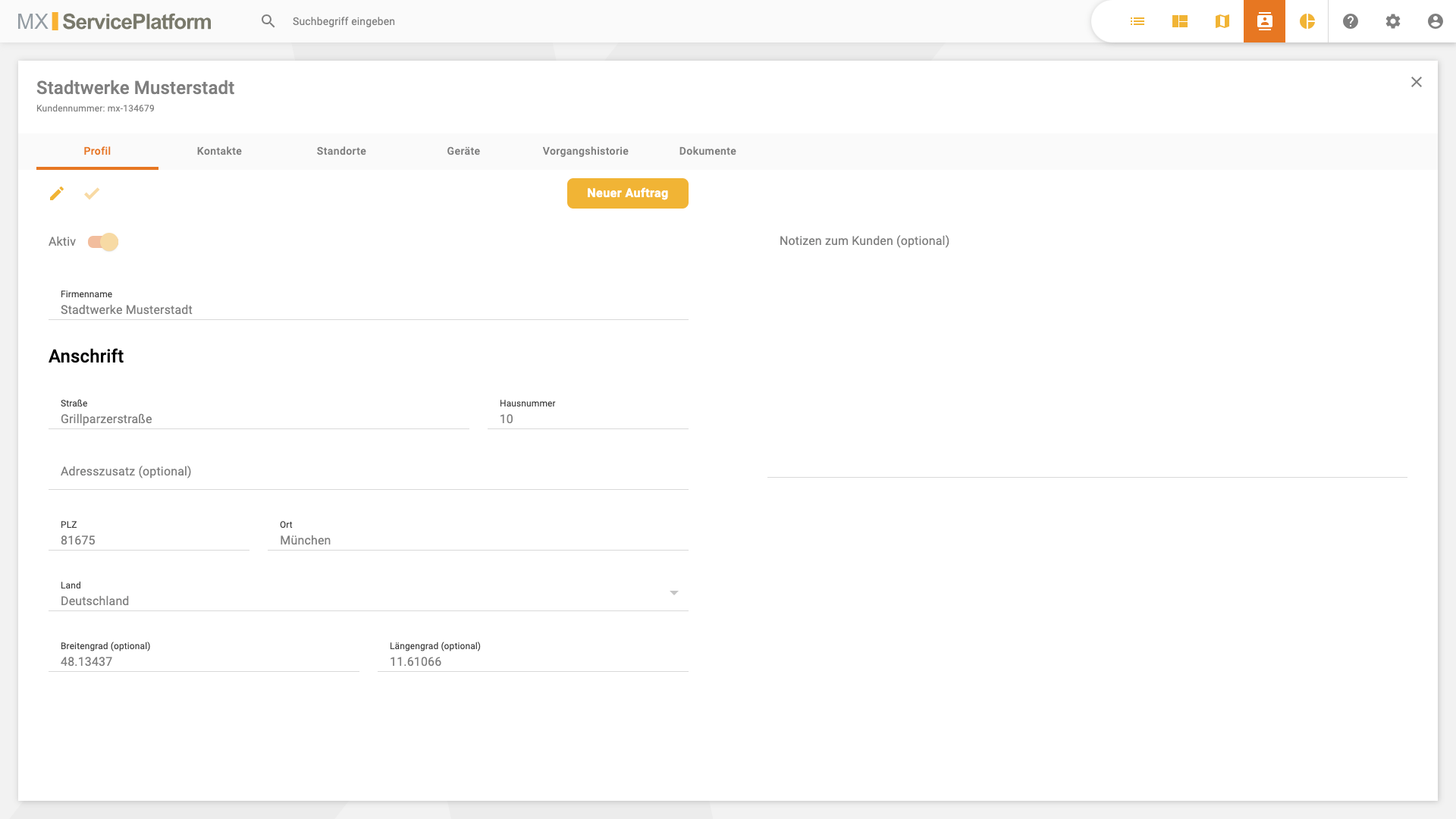This screenshot has height=819, width=1456.
Task: Click the Kundennummer: mx-134679 text
Action: [96, 108]
